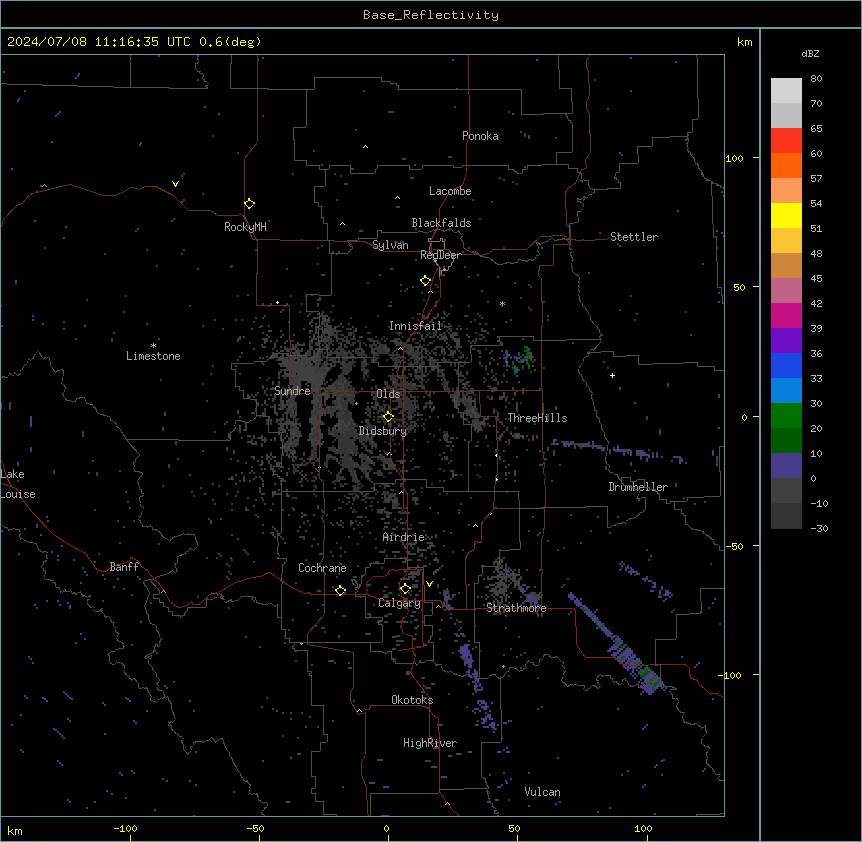Click the Sylvan town label
Screen dimensions: 862x842
[x=390, y=245]
